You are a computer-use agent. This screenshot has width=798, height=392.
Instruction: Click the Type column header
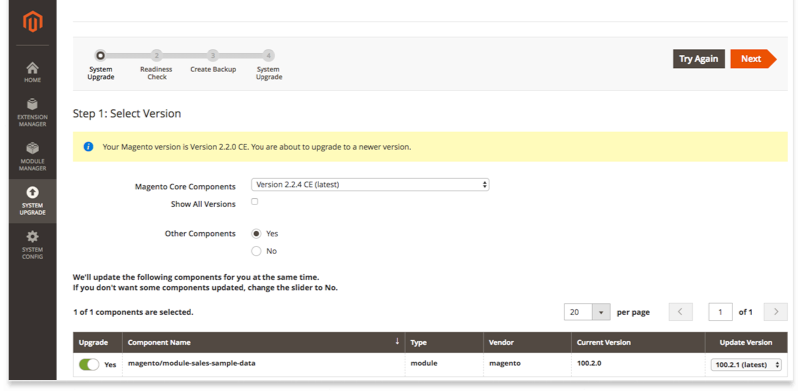click(x=444, y=343)
